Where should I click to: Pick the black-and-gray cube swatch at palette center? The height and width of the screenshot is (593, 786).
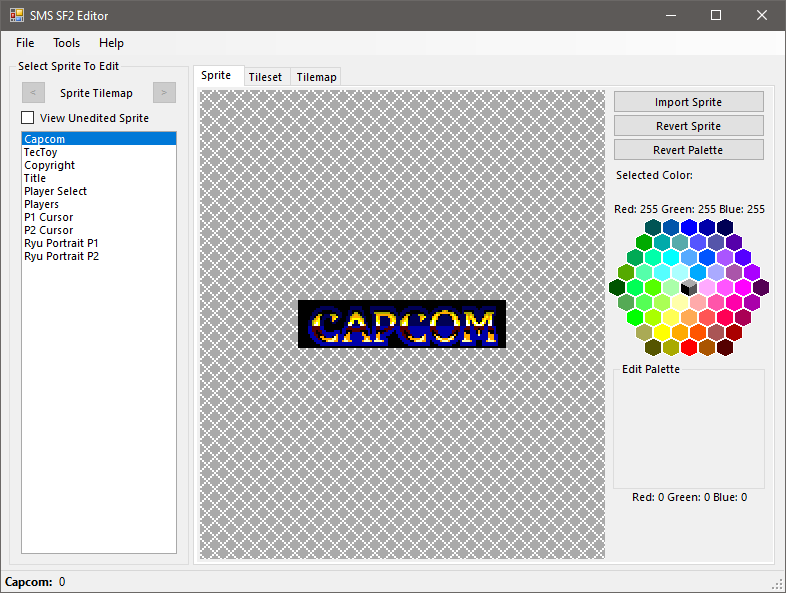coord(689,287)
